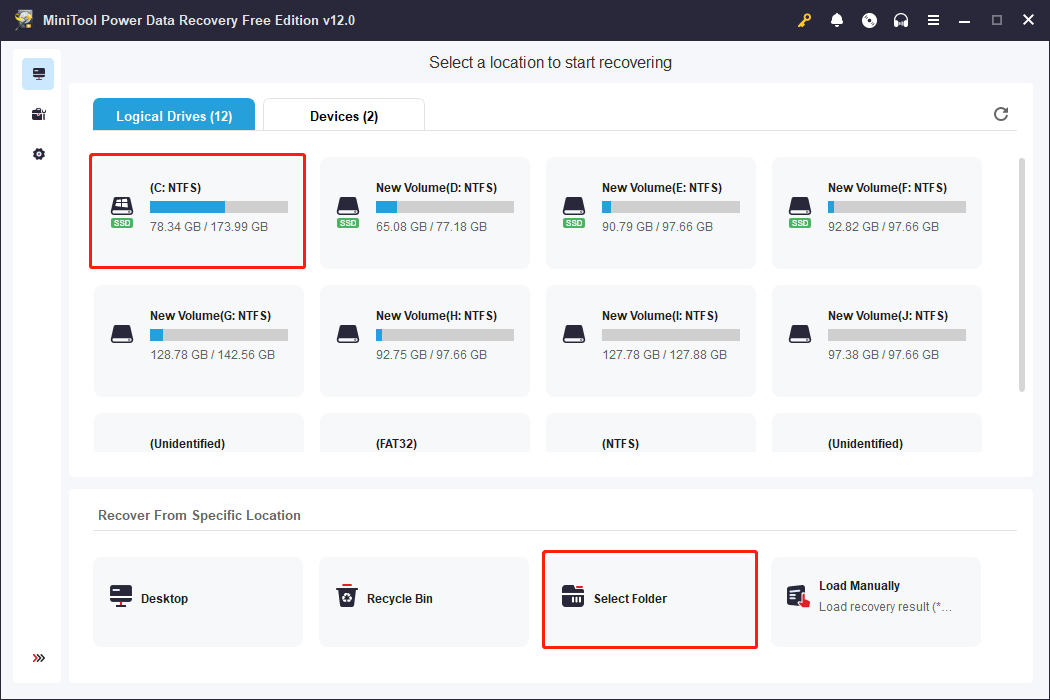This screenshot has height=700, width=1050.
Task: Click the 90.79 GB / 97.66 GB text
Action: 657,226
